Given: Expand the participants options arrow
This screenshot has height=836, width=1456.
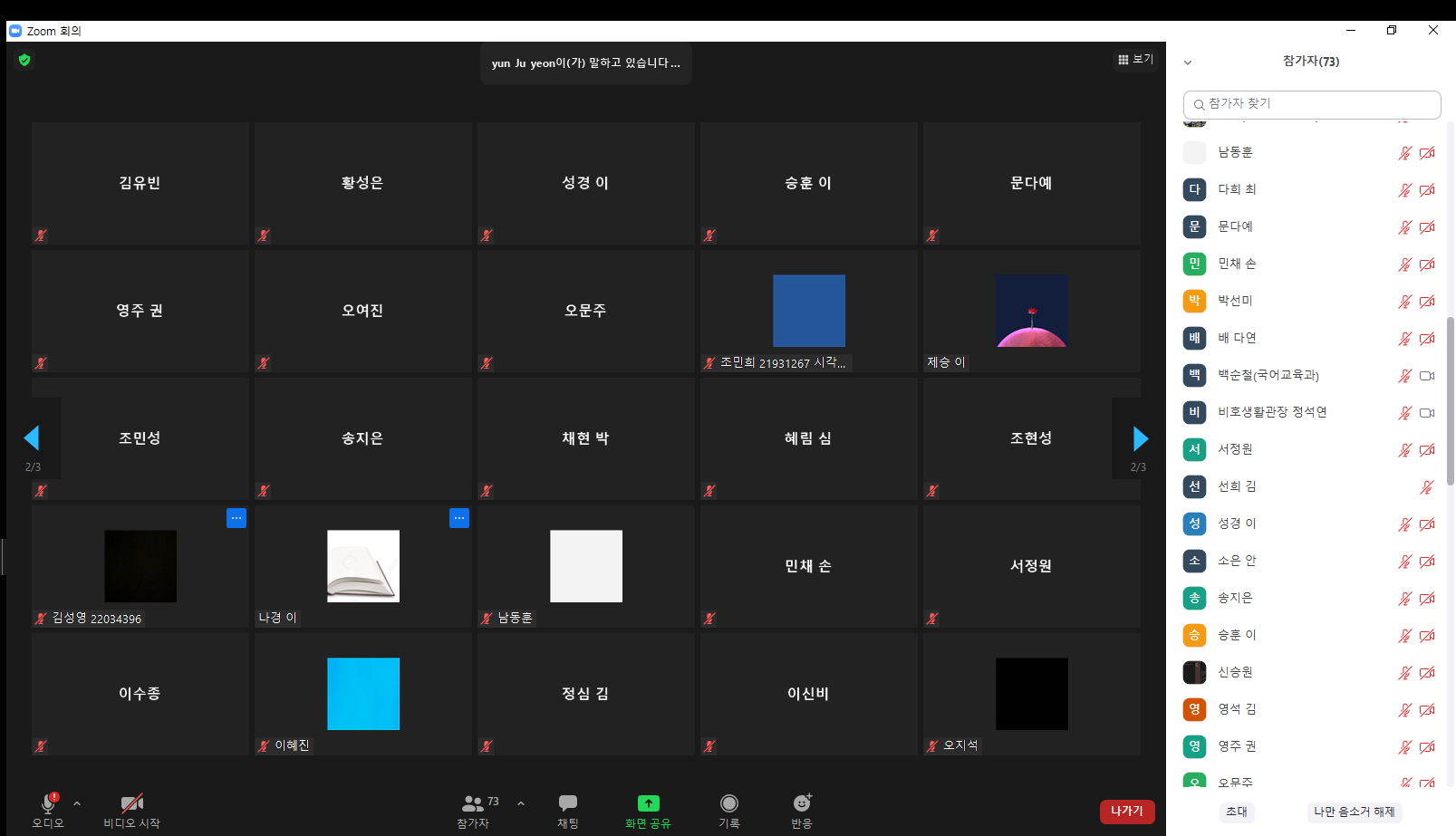Looking at the screenshot, I should [521, 803].
